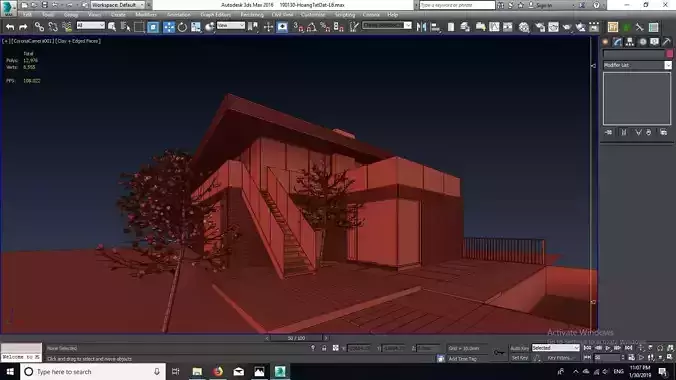Open the Help question mark menu

coord(596,5)
